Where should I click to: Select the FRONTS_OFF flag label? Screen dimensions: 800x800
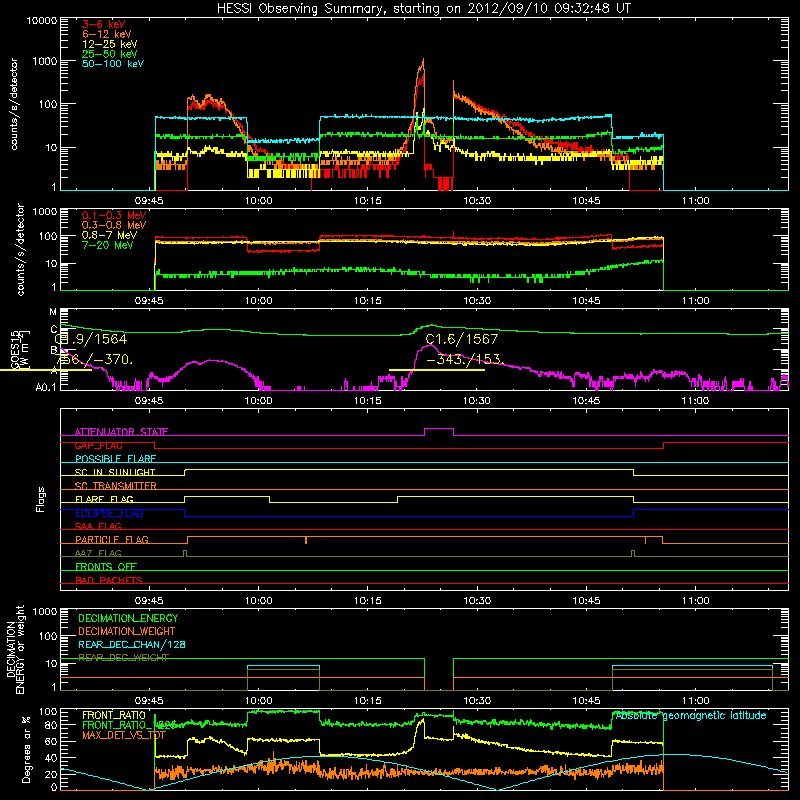106,567
